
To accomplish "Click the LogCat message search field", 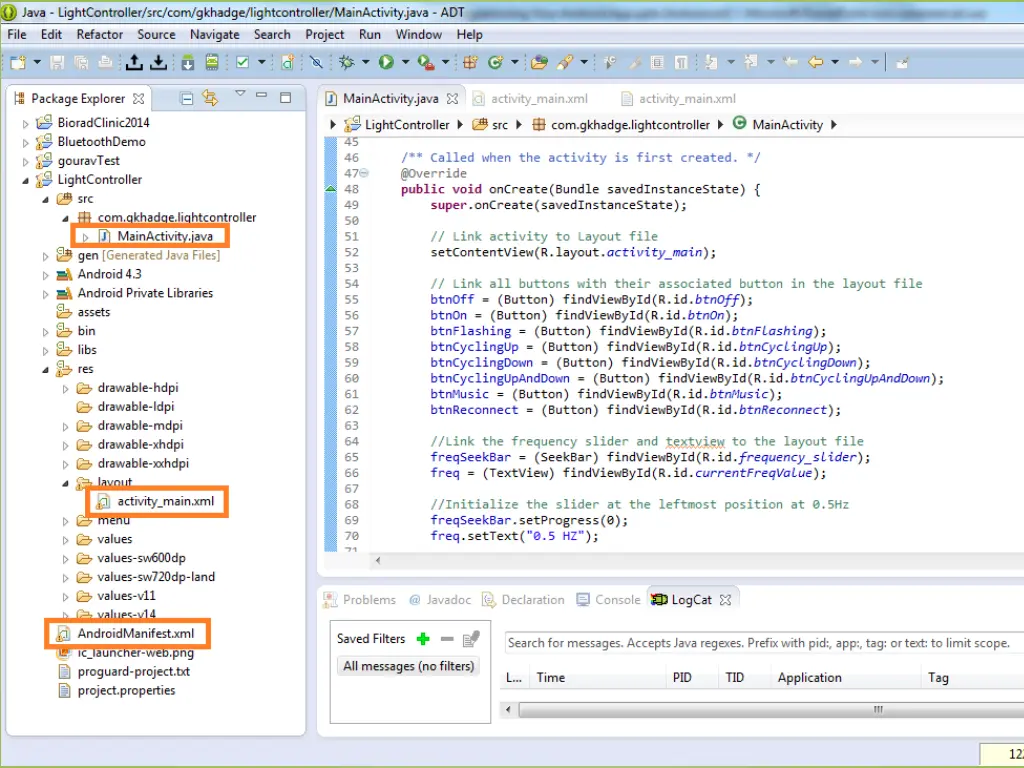I will click(764, 643).
